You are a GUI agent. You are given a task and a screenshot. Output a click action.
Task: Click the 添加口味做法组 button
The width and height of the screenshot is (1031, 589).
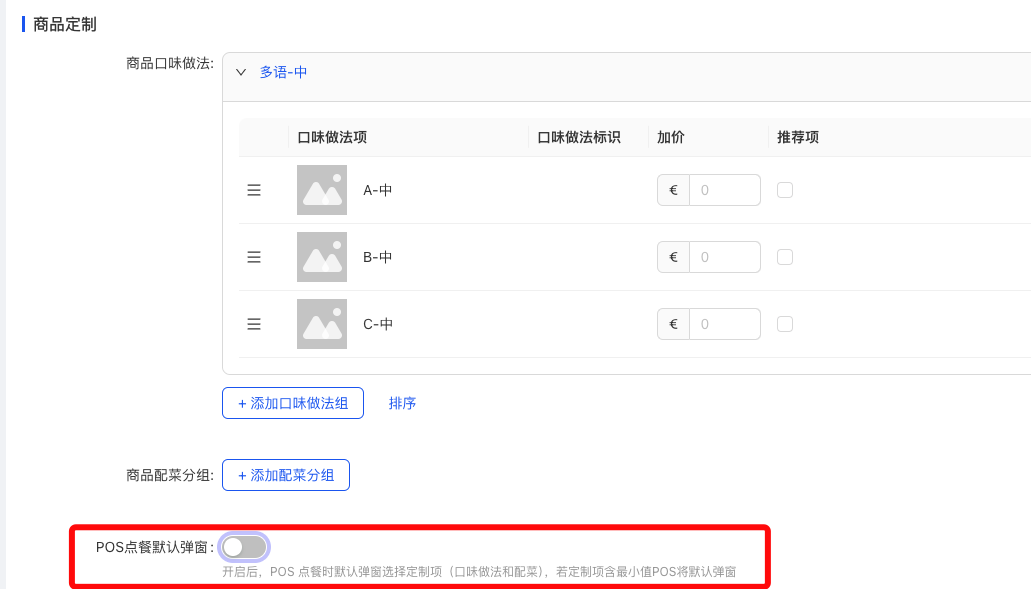point(293,403)
